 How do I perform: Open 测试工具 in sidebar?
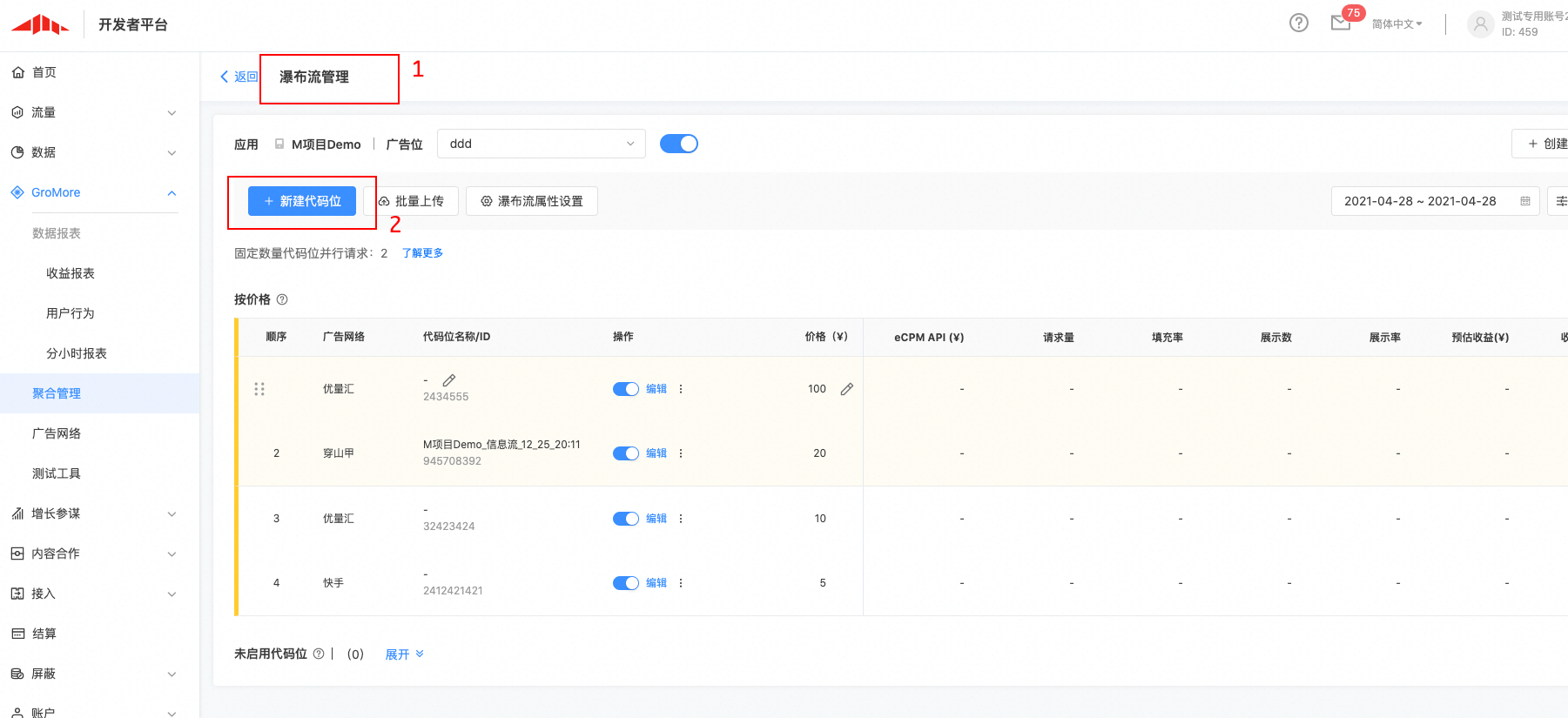click(57, 473)
